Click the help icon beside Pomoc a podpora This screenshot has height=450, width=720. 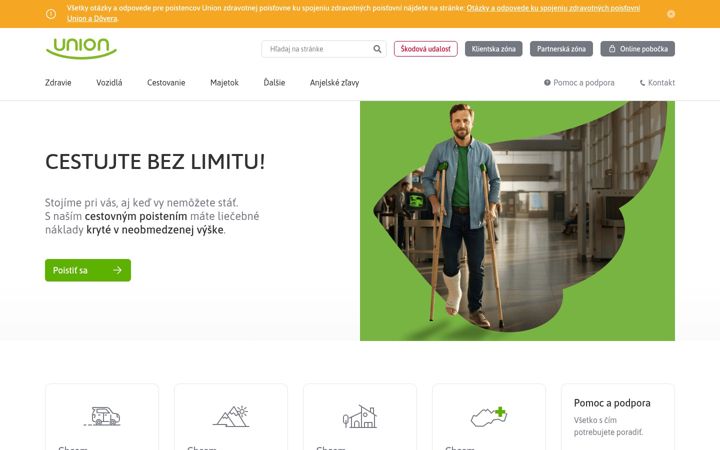(x=547, y=83)
